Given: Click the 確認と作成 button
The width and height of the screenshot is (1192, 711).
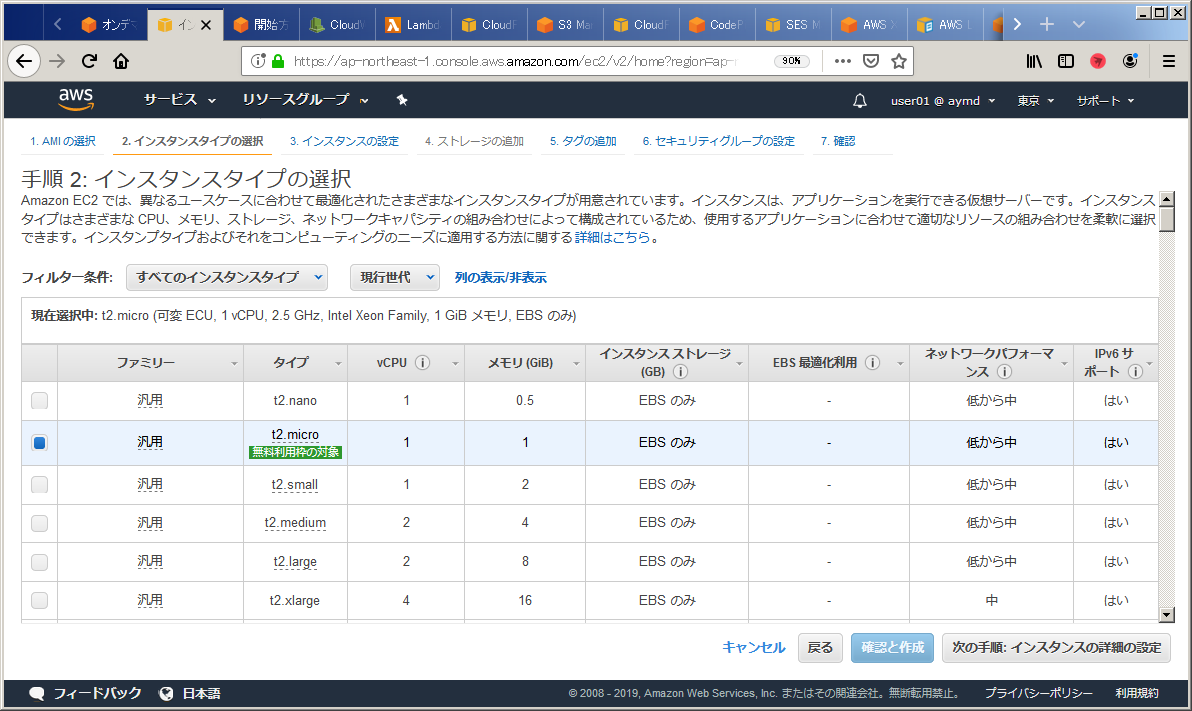Looking at the screenshot, I should coord(892,648).
